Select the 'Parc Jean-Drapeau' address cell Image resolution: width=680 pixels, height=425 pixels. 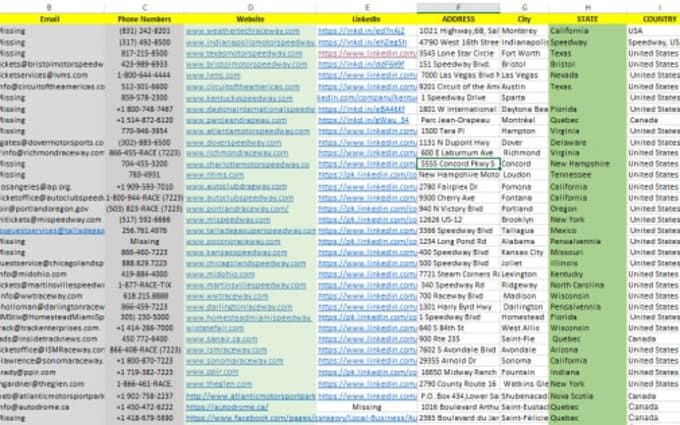tap(458, 120)
